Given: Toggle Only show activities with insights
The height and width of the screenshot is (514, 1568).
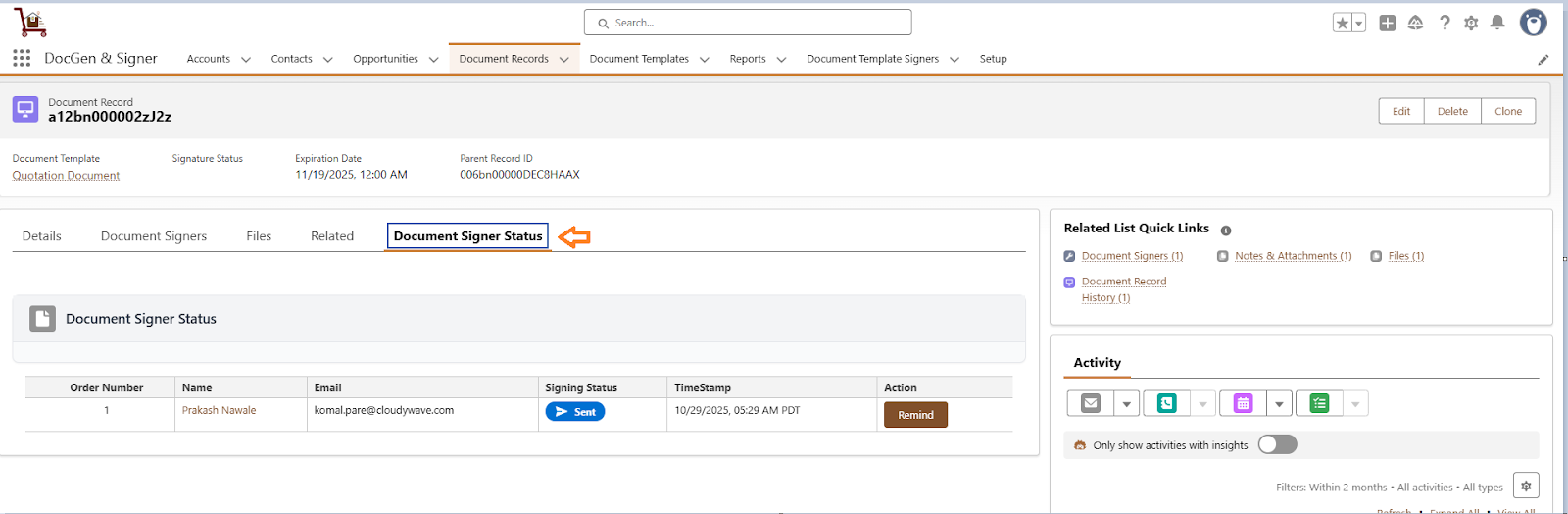Looking at the screenshot, I should (1277, 444).
